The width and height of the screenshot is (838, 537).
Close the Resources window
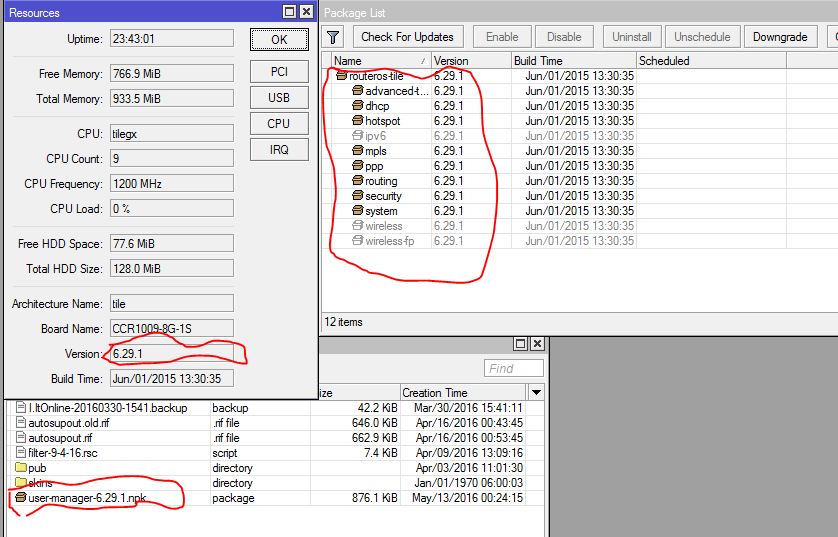click(306, 11)
